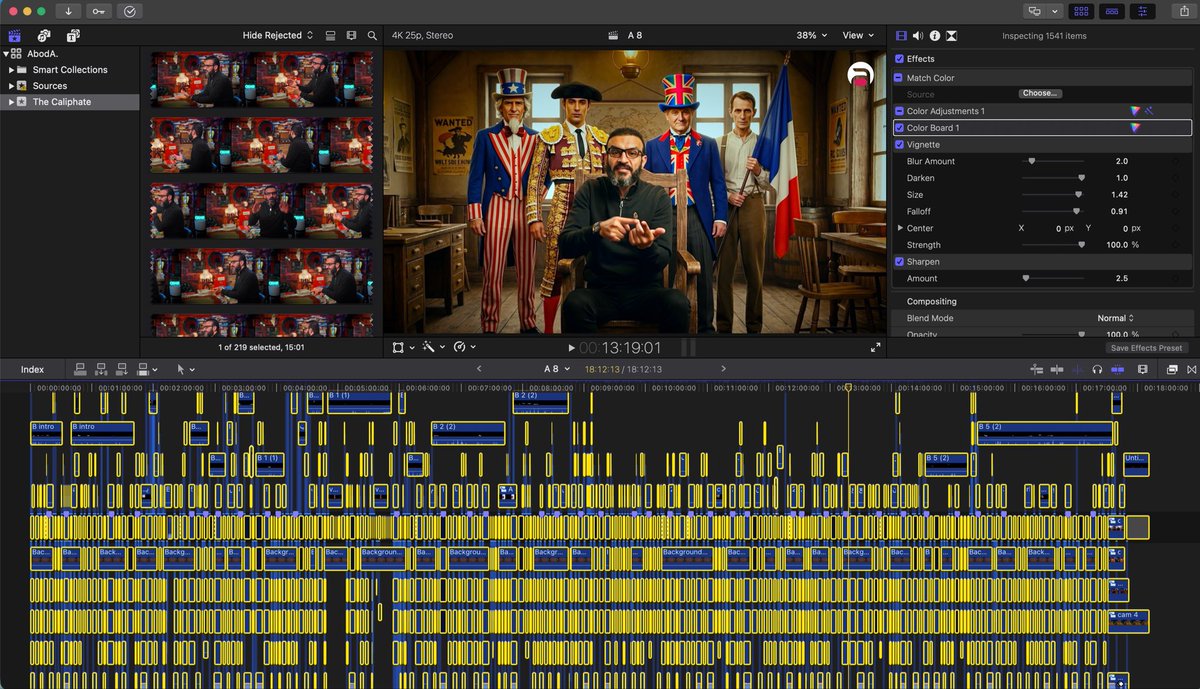Go back in timeline history arrow
The height and width of the screenshot is (689, 1200).
[479, 369]
